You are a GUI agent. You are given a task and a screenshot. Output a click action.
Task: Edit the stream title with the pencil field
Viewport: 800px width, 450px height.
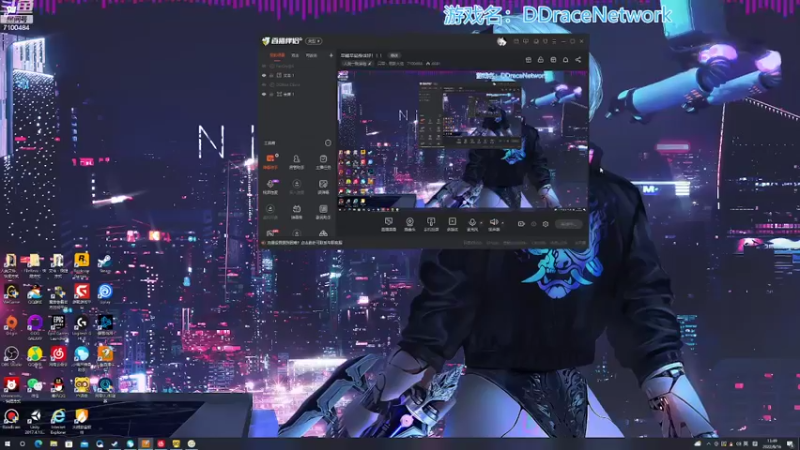357,64
